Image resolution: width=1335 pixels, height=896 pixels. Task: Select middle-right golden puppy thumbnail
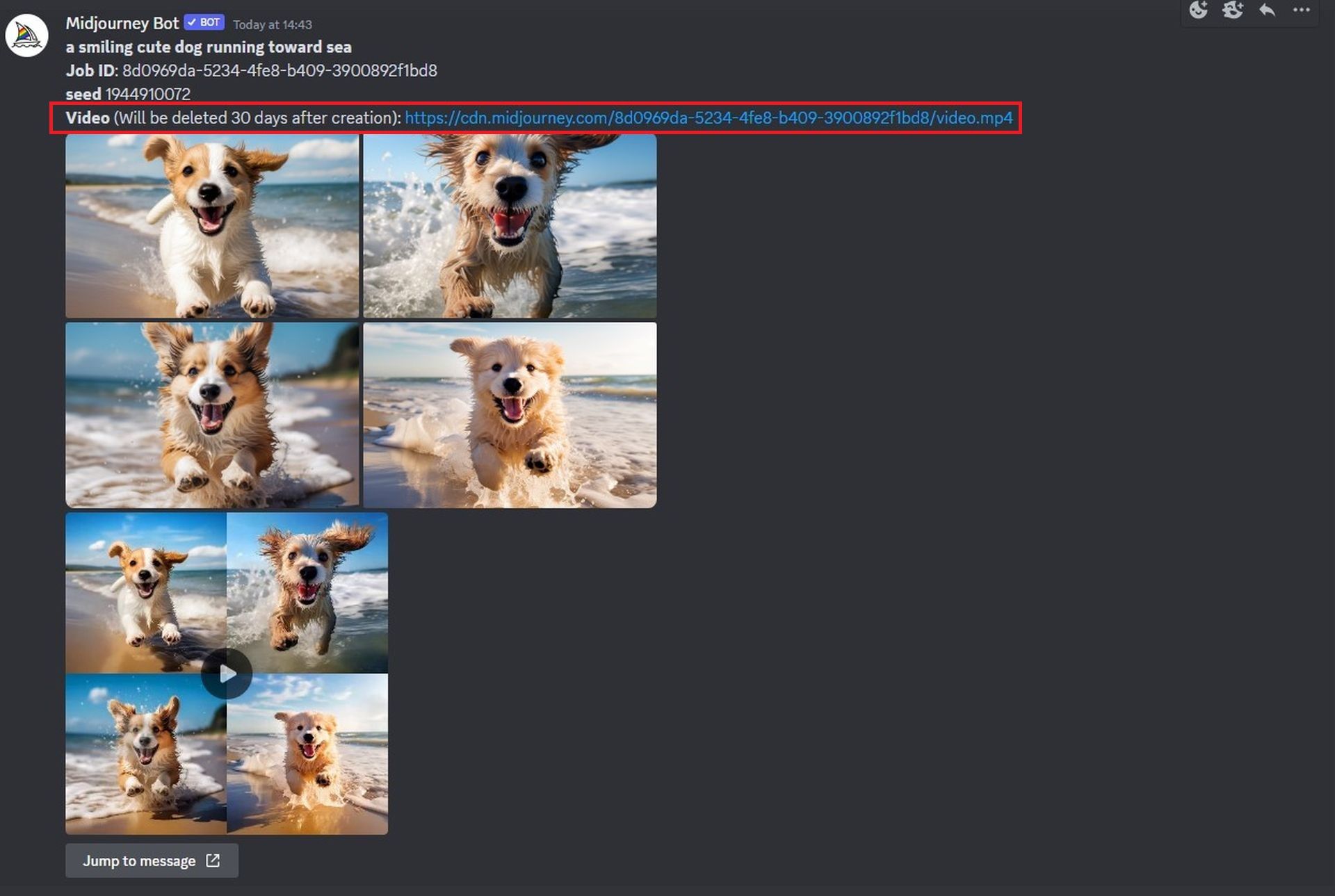click(510, 414)
